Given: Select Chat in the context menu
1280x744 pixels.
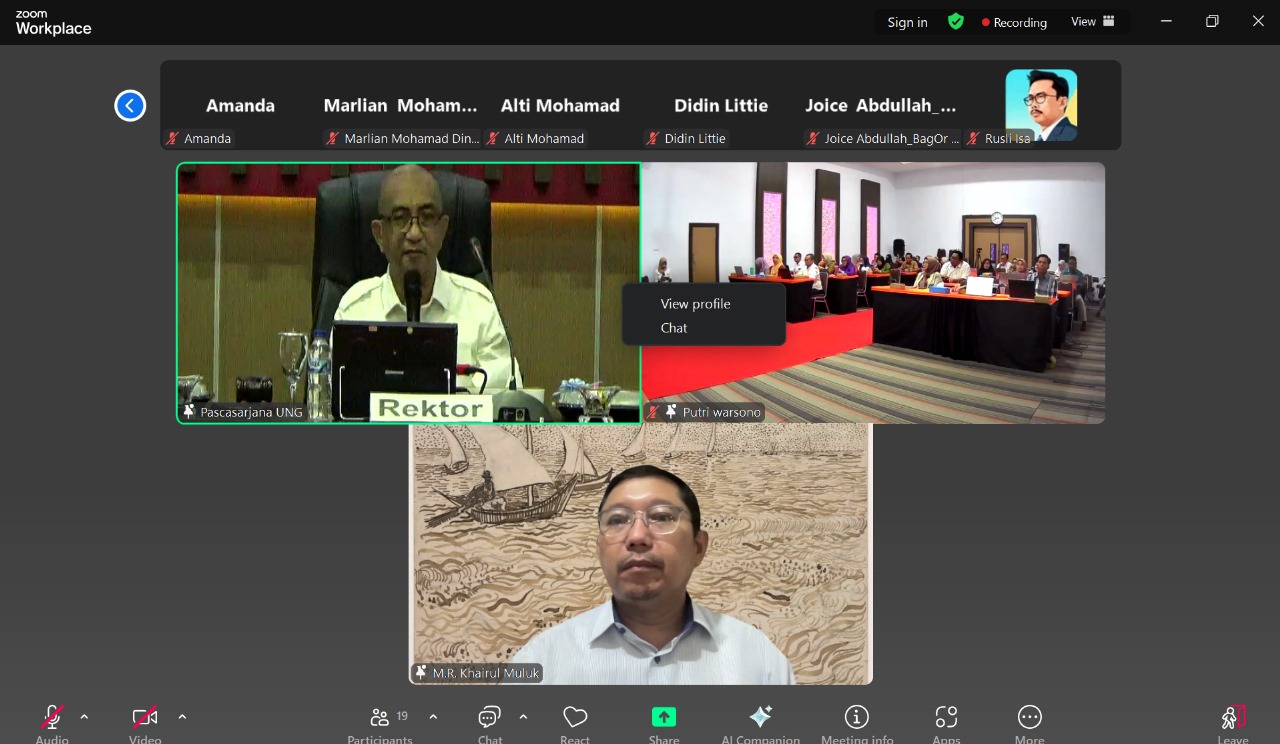Looking at the screenshot, I should pyautogui.click(x=674, y=328).
